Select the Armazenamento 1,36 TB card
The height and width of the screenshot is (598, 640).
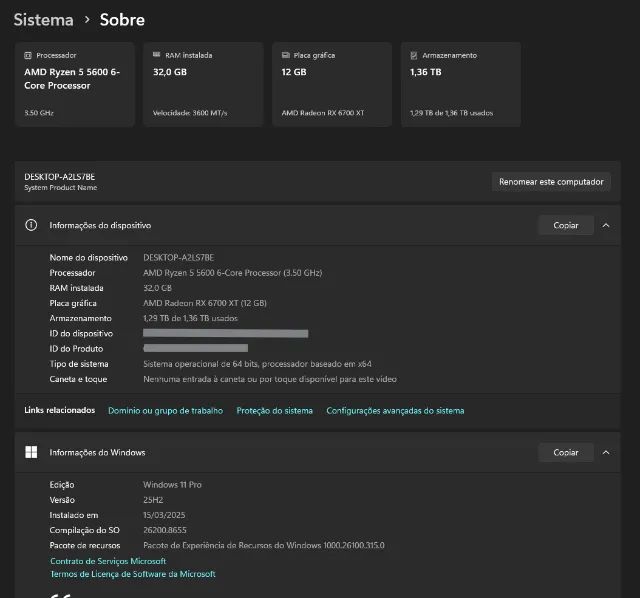(x=461, y=84)
